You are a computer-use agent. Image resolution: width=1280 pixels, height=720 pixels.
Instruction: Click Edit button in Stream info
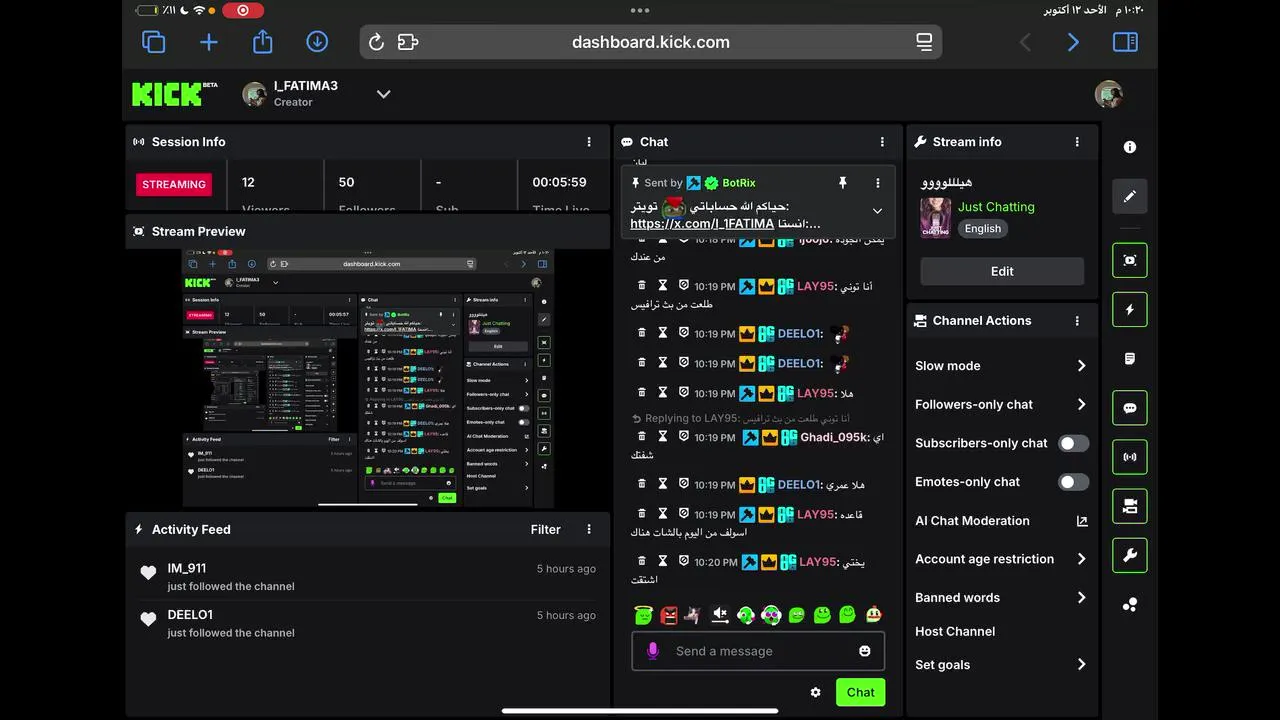point(1002,271)
